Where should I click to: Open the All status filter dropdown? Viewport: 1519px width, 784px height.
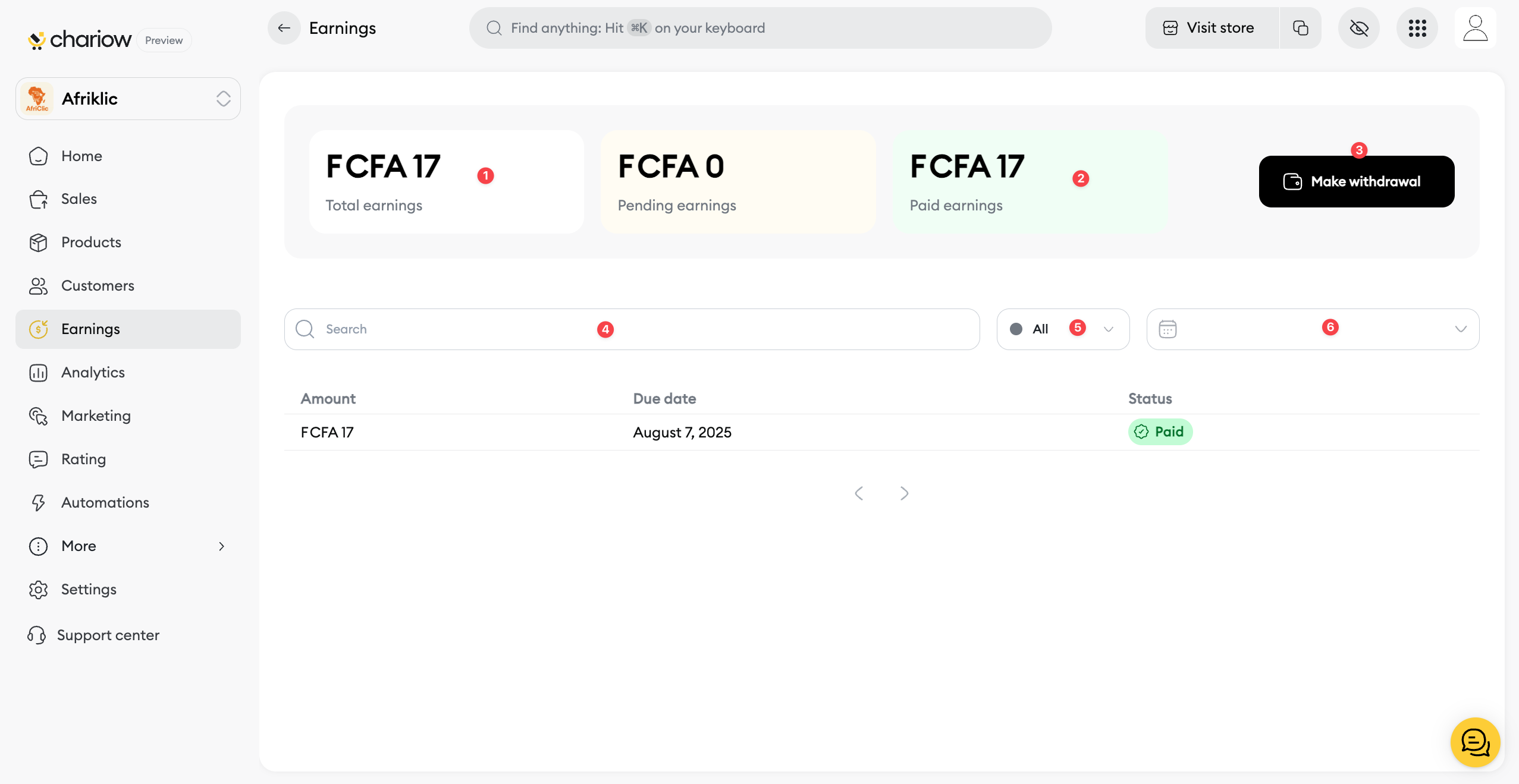(x=1062, y=329)
